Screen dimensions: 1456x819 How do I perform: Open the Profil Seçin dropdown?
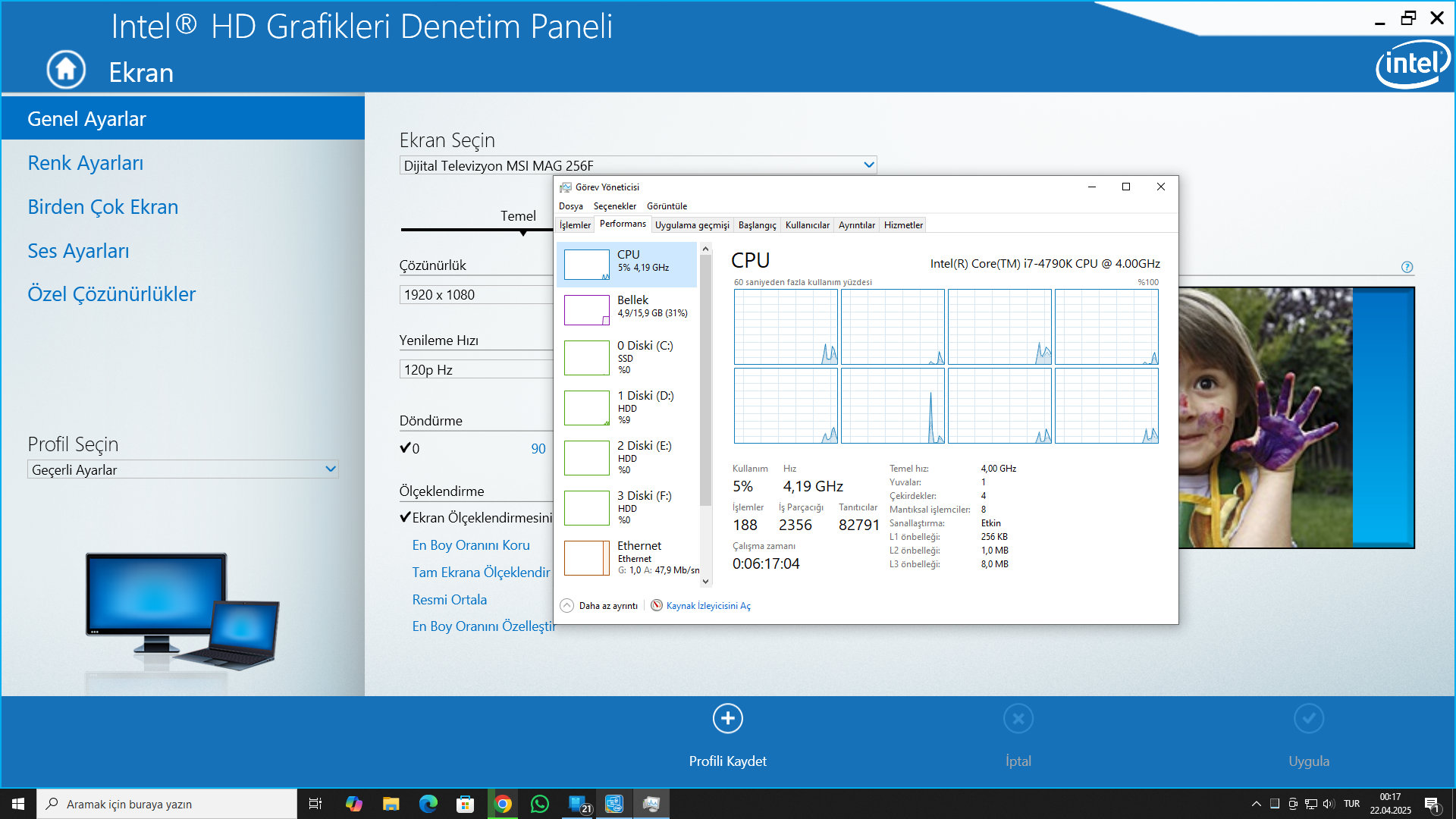(183, 469)
